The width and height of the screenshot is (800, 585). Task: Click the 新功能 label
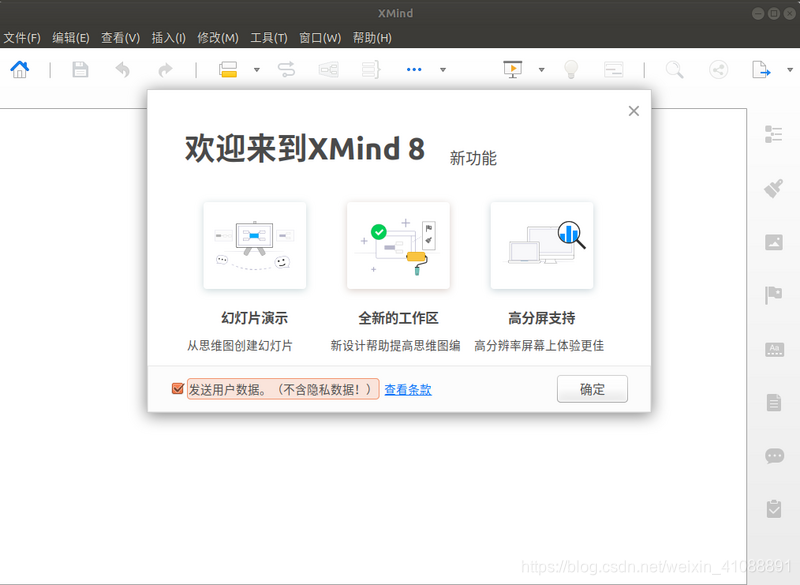click(x=473, y=158)
